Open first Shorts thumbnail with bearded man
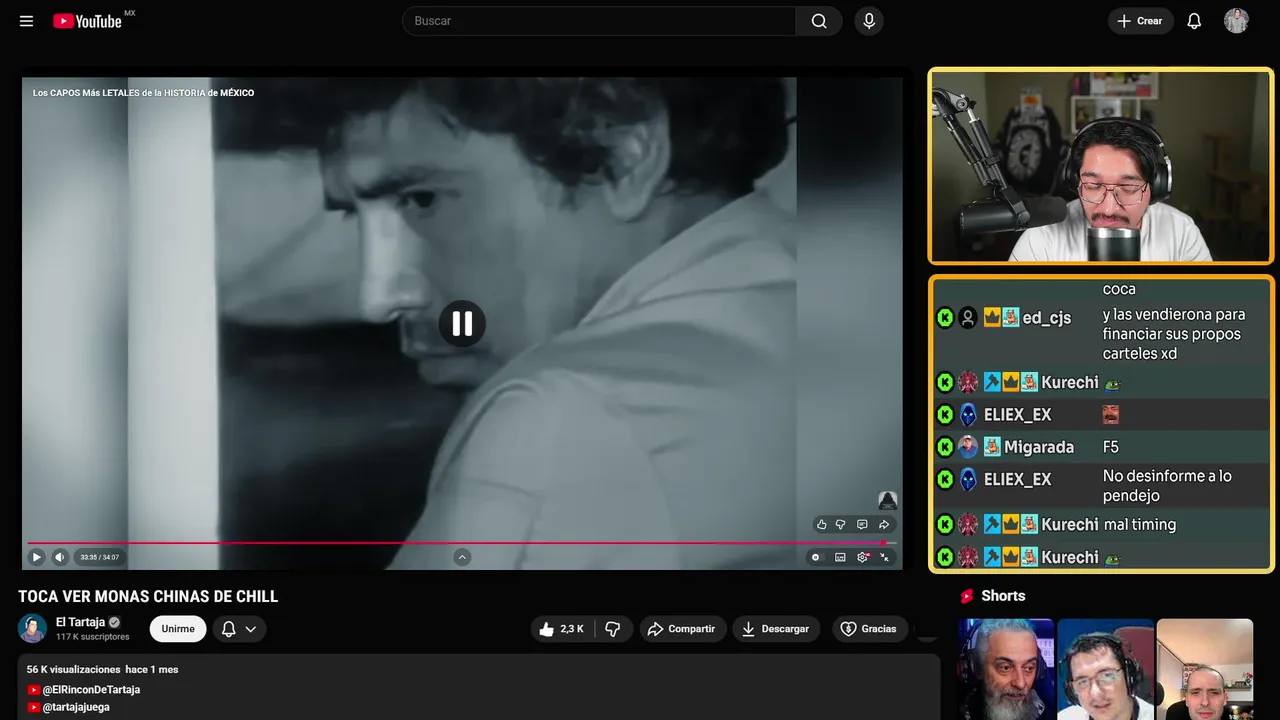Image resolution: width=1280 pixels, height=720 pixels. 1006,669
